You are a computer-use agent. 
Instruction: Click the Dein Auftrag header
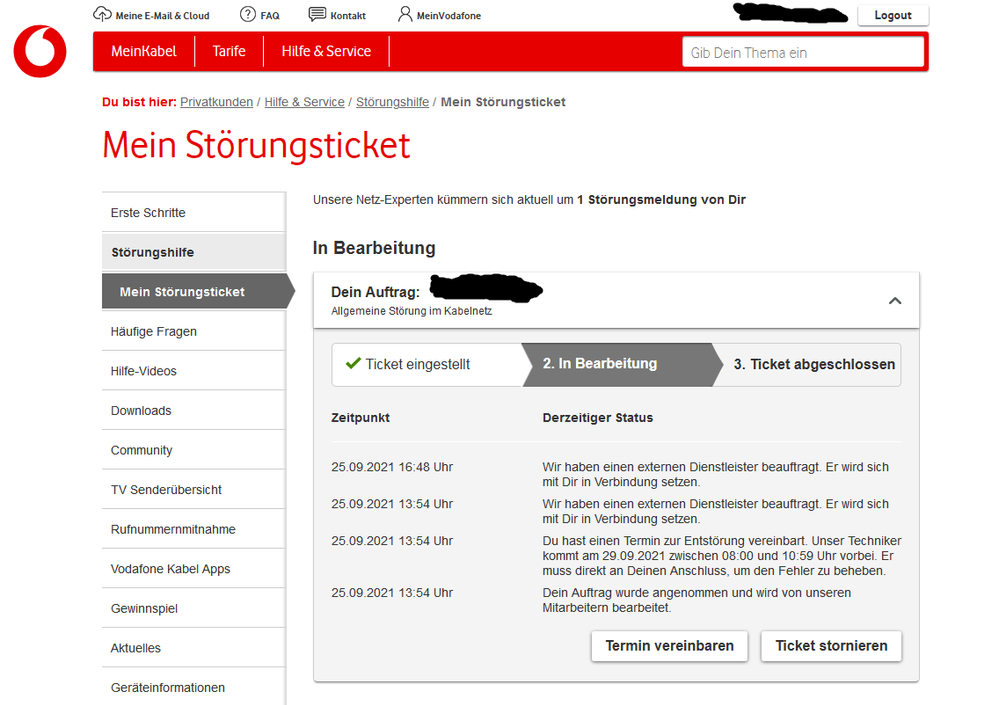[x=615, y=300]
